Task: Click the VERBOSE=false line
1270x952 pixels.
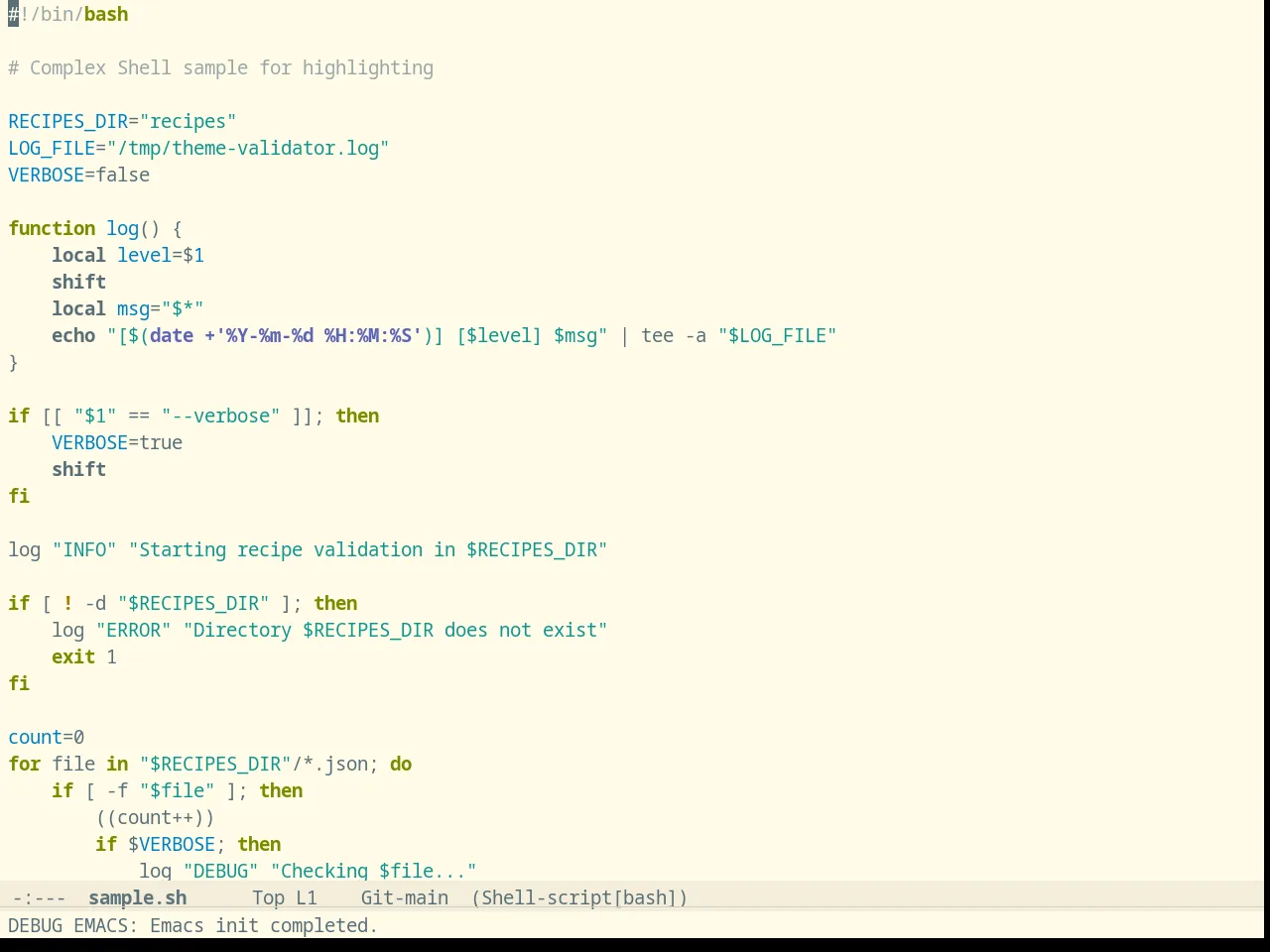Action: click(x=79, y=176)
